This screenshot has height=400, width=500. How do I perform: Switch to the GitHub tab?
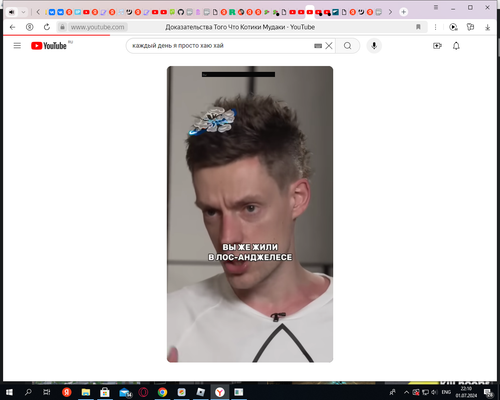tap(181, 12)
